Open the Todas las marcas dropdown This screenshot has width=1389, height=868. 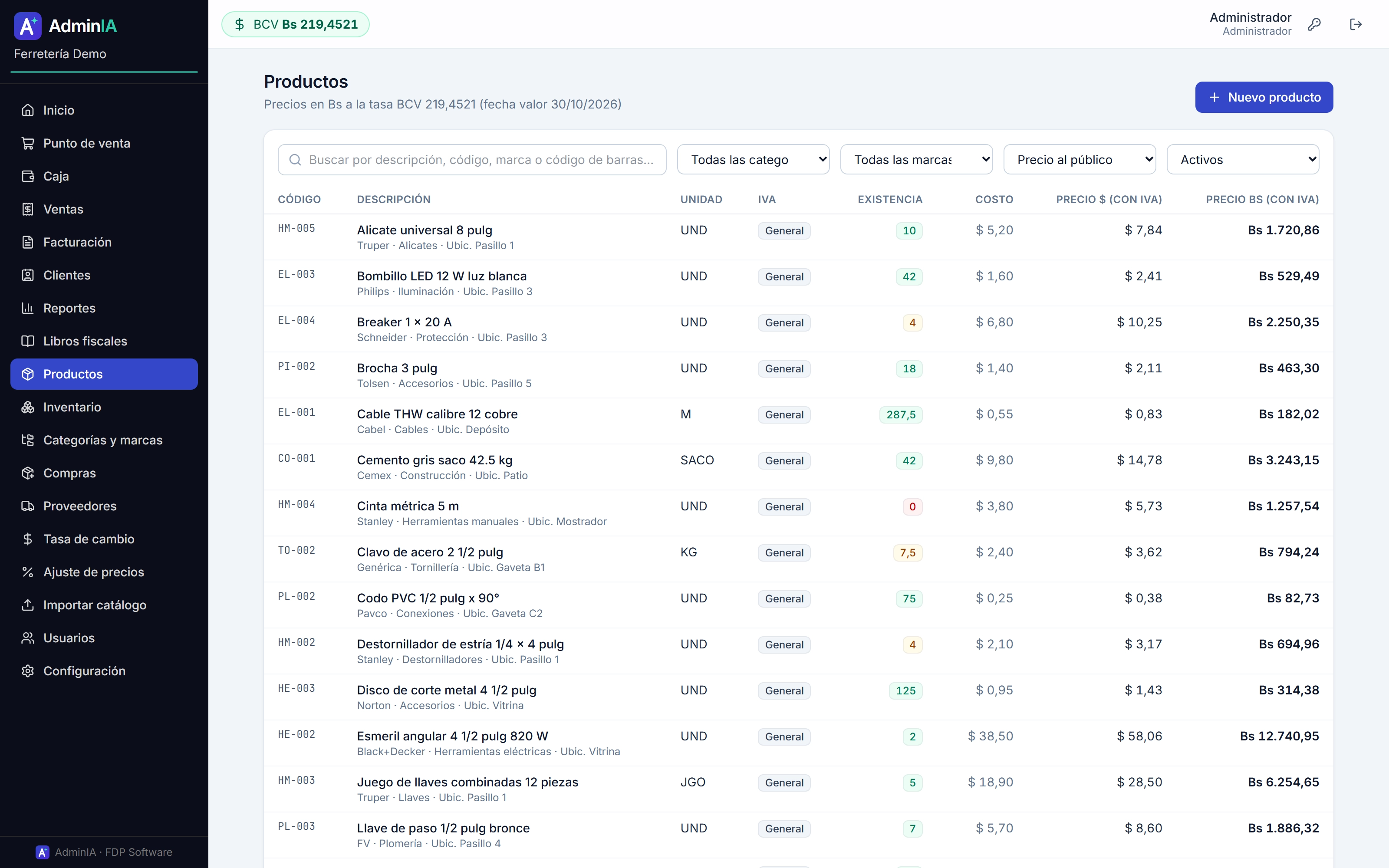[916, 160]
